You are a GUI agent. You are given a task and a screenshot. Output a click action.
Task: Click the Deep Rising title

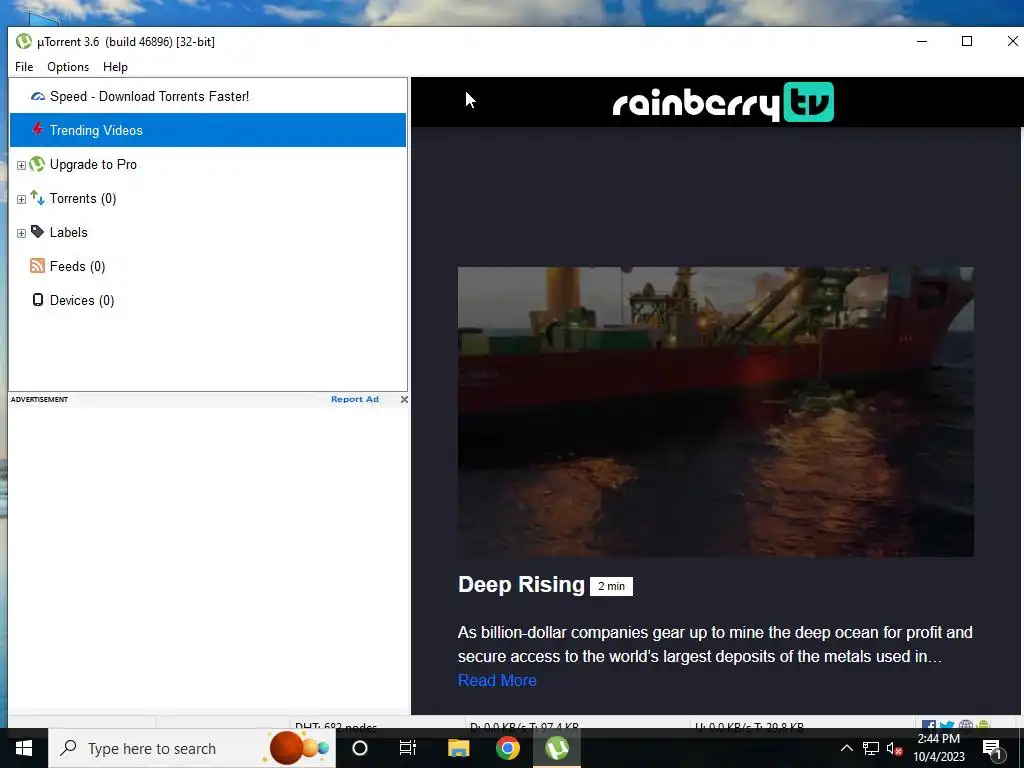tap(521, 584)
